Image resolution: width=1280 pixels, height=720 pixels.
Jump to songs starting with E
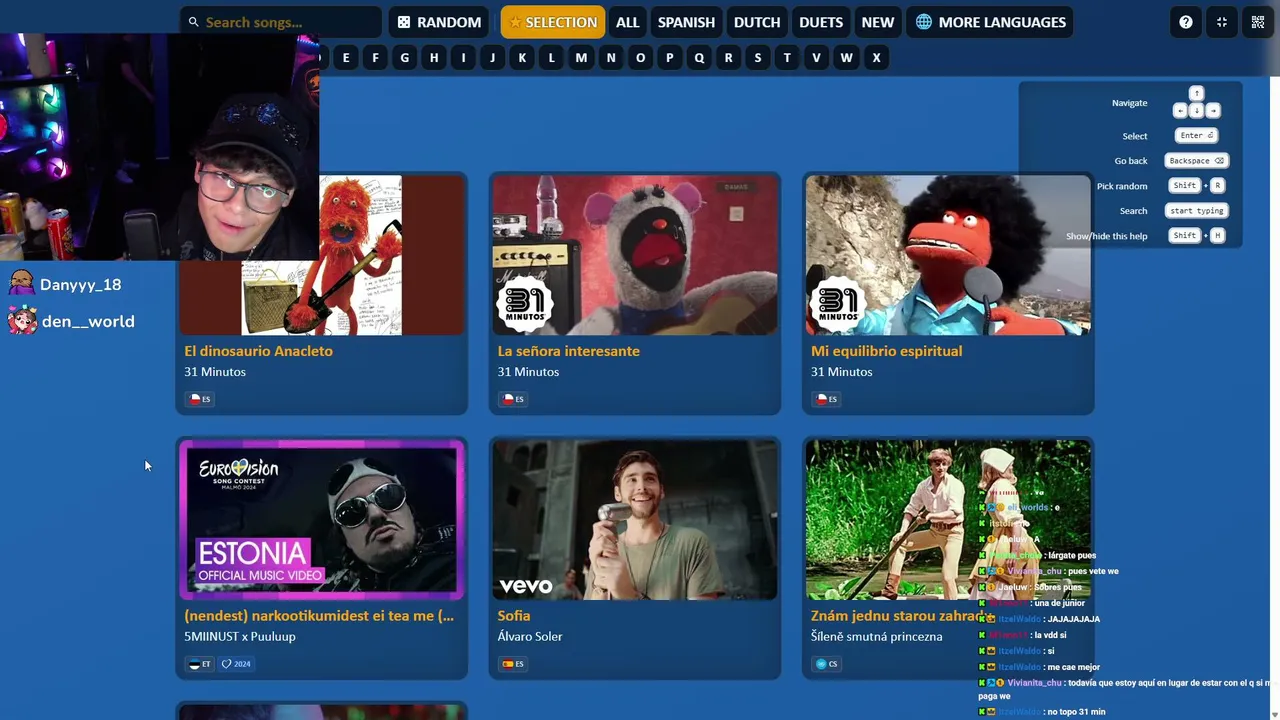[346, 58]
